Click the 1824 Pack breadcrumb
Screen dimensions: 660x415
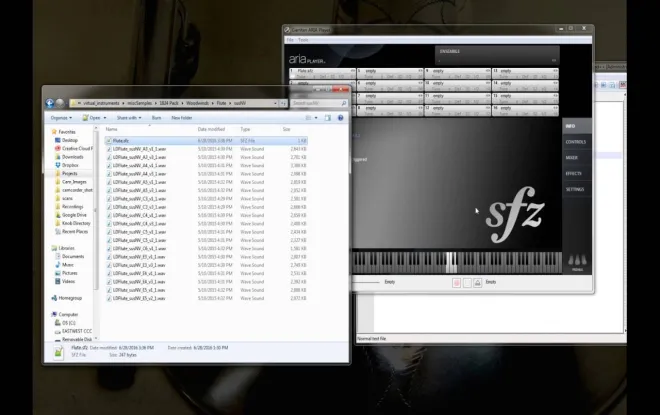168,103
